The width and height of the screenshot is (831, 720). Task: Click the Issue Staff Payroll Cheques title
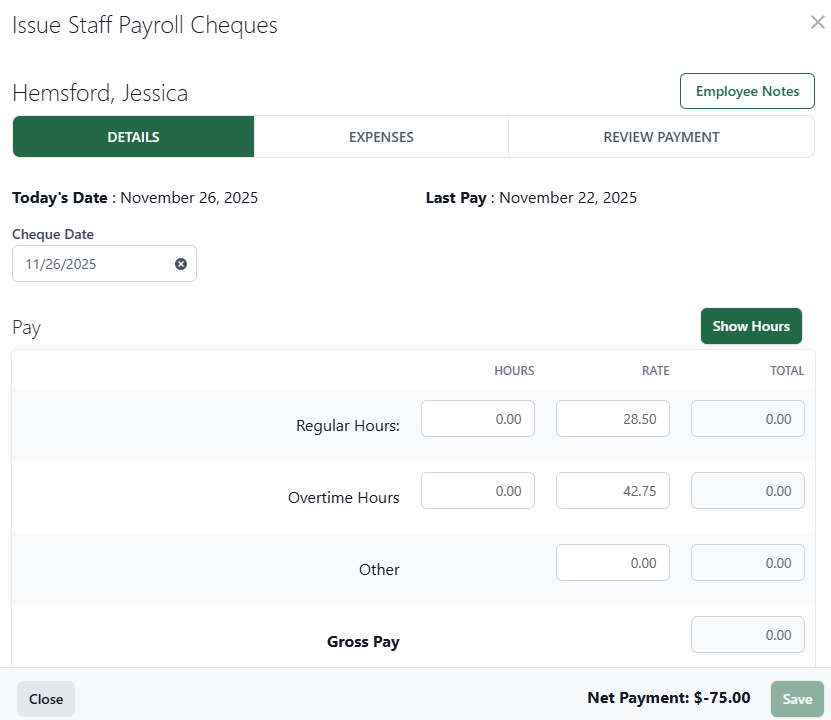point(145,25)
